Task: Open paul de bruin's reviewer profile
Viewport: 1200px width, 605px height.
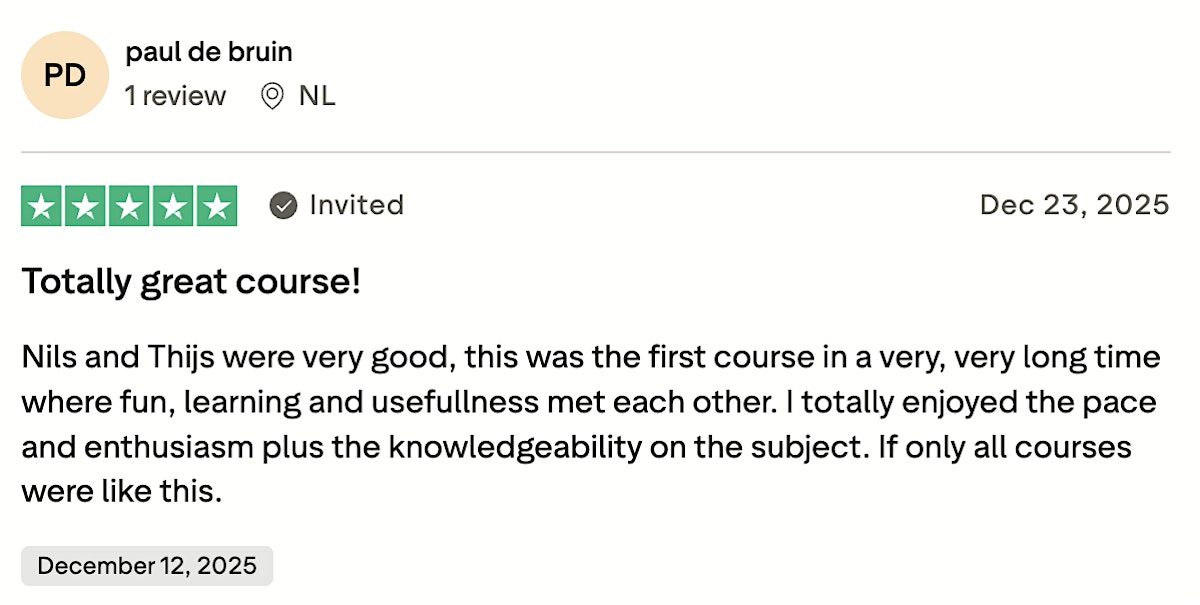Action: tap(209, 52)
